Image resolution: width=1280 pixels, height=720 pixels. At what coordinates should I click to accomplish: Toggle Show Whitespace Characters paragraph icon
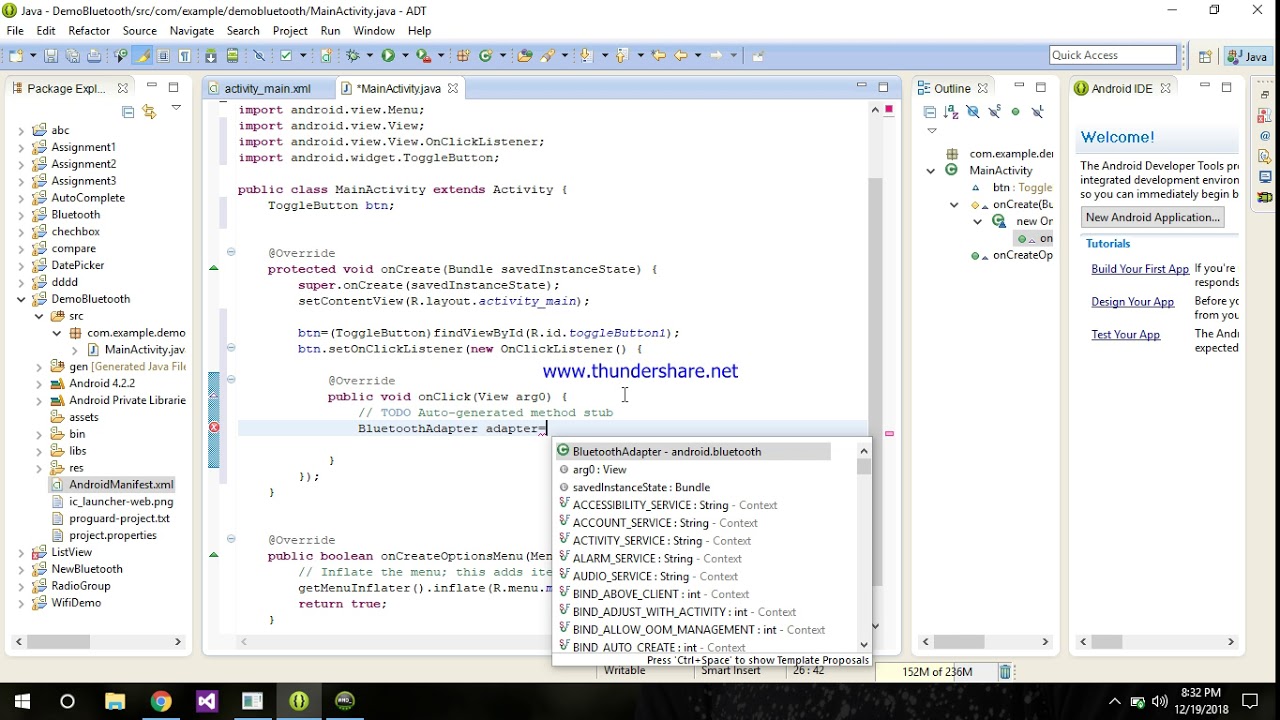coord(183,56)
